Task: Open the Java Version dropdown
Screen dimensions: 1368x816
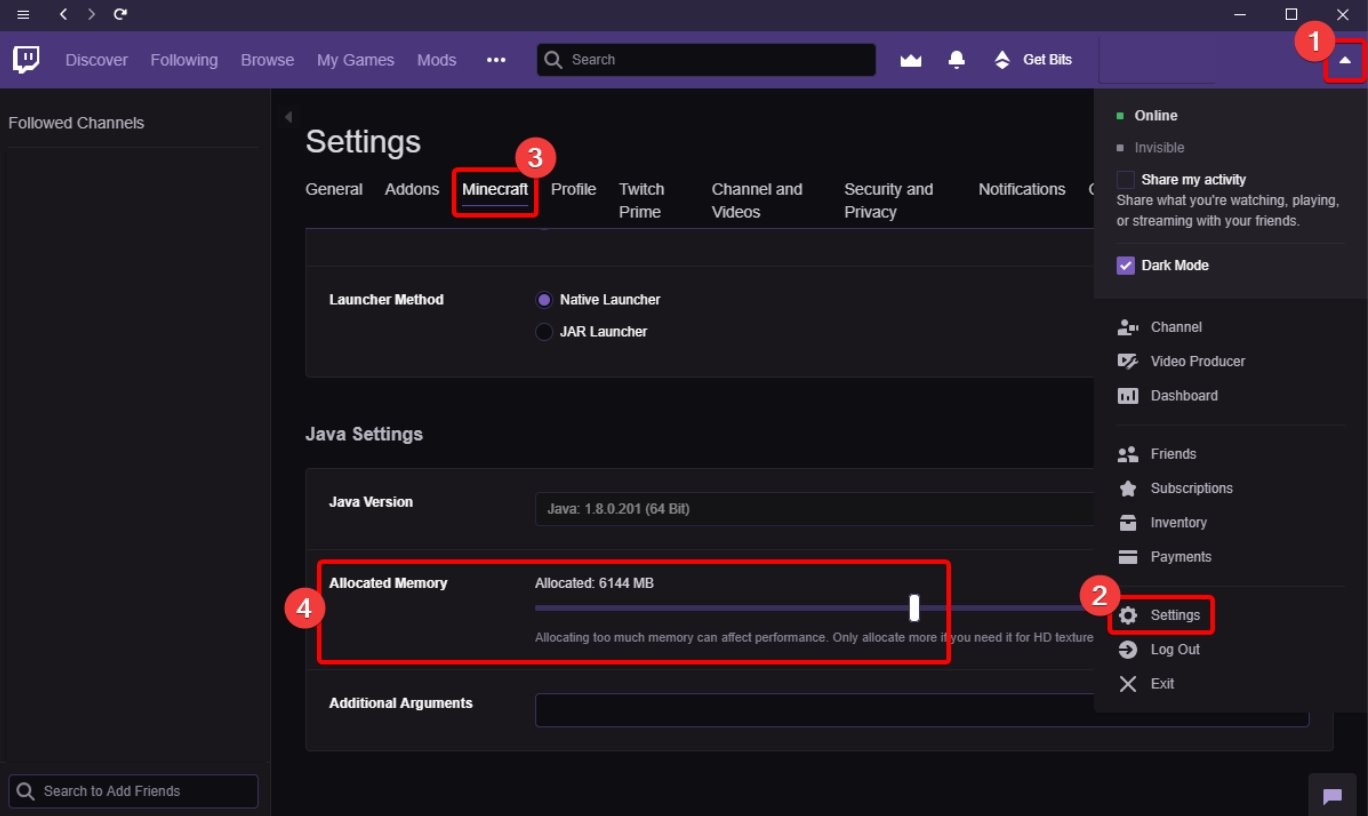Action: pyautogui.click(x=815, y=509)
